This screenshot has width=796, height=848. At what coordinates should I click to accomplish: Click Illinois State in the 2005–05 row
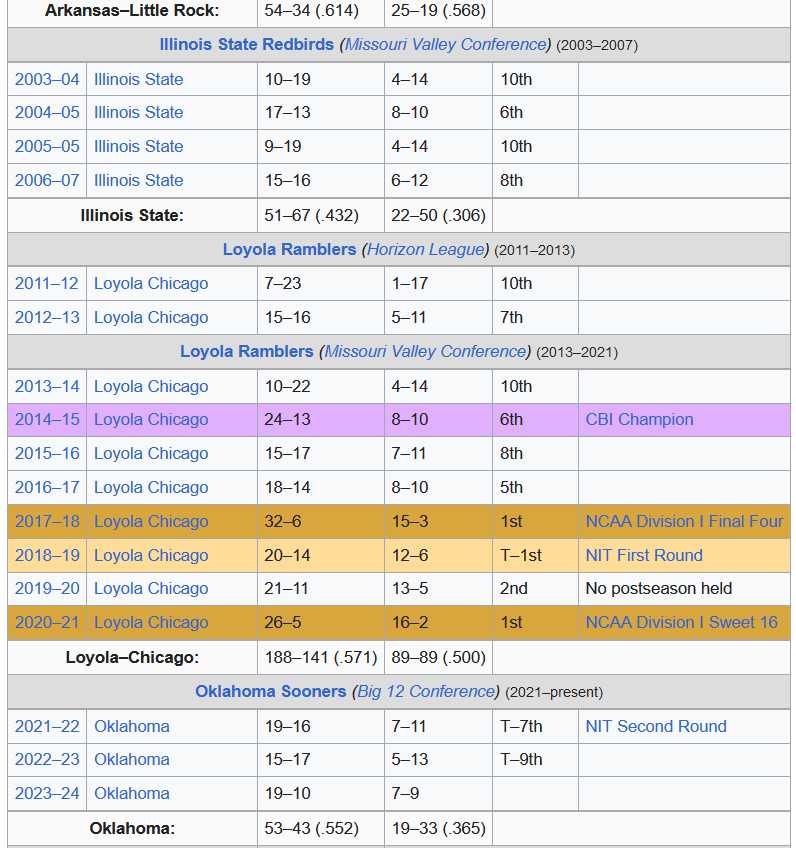pos(138,147)
